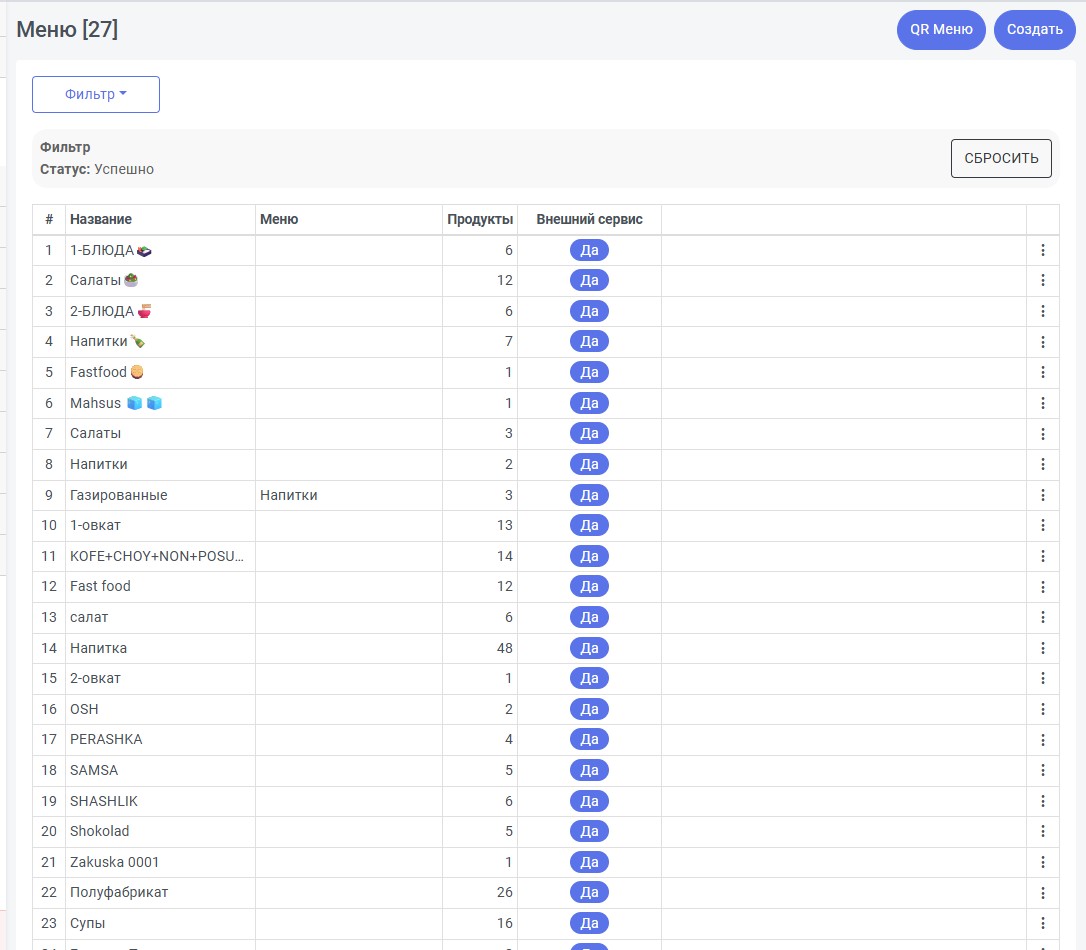Open actions menu for салат row
This screenshot has height=950, width=1086.
click(x=1042, y=617)
